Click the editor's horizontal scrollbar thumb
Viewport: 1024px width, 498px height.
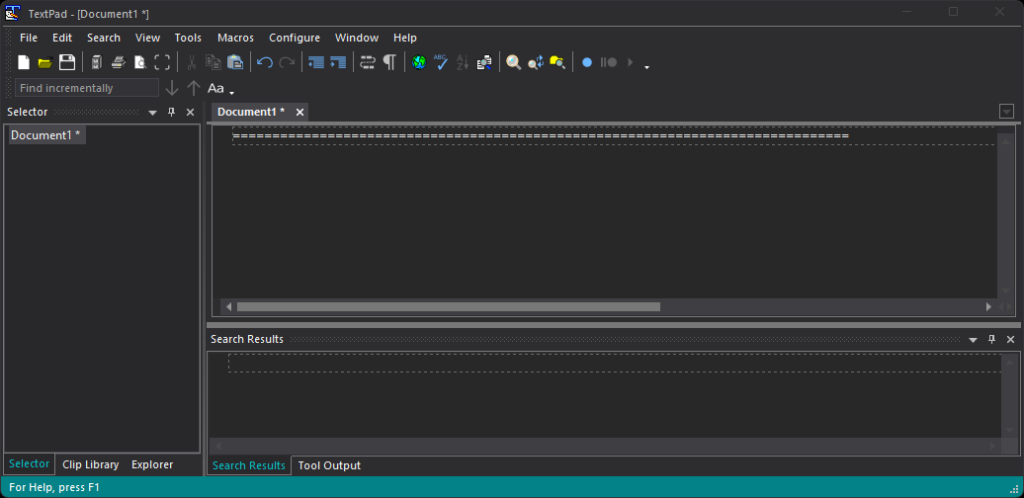448,307
